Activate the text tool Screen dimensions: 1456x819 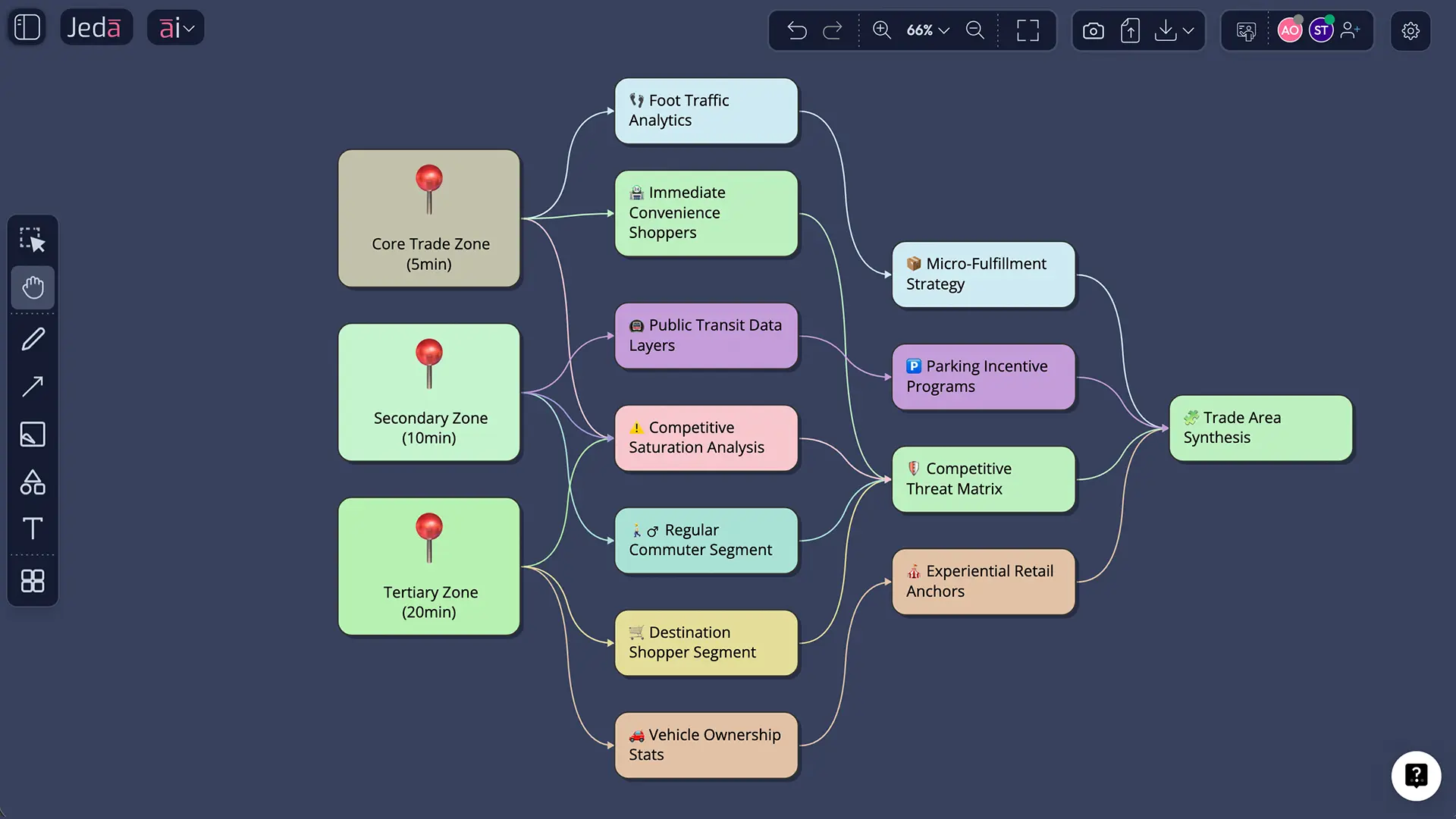click(x=33, y=529)
